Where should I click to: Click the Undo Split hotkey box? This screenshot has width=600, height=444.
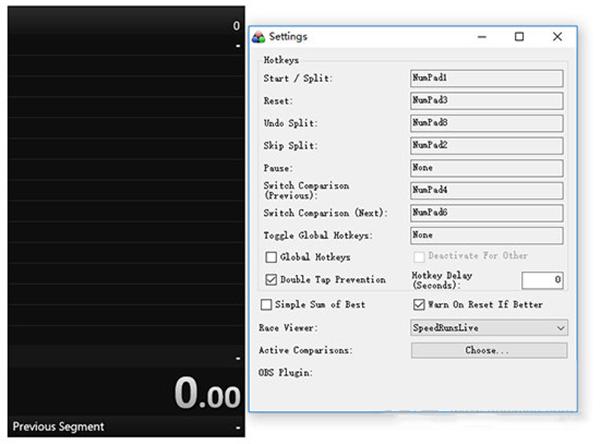(x=486, y=123)
